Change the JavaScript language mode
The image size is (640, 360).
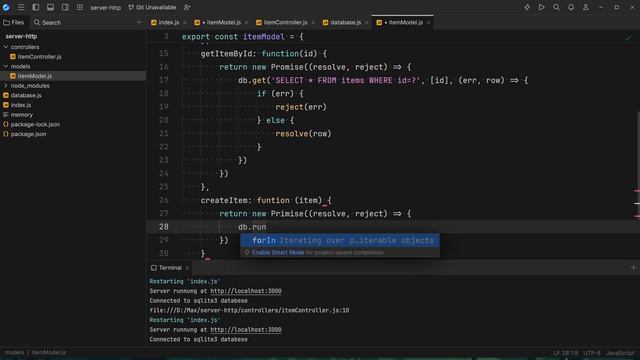click(620, 353)
